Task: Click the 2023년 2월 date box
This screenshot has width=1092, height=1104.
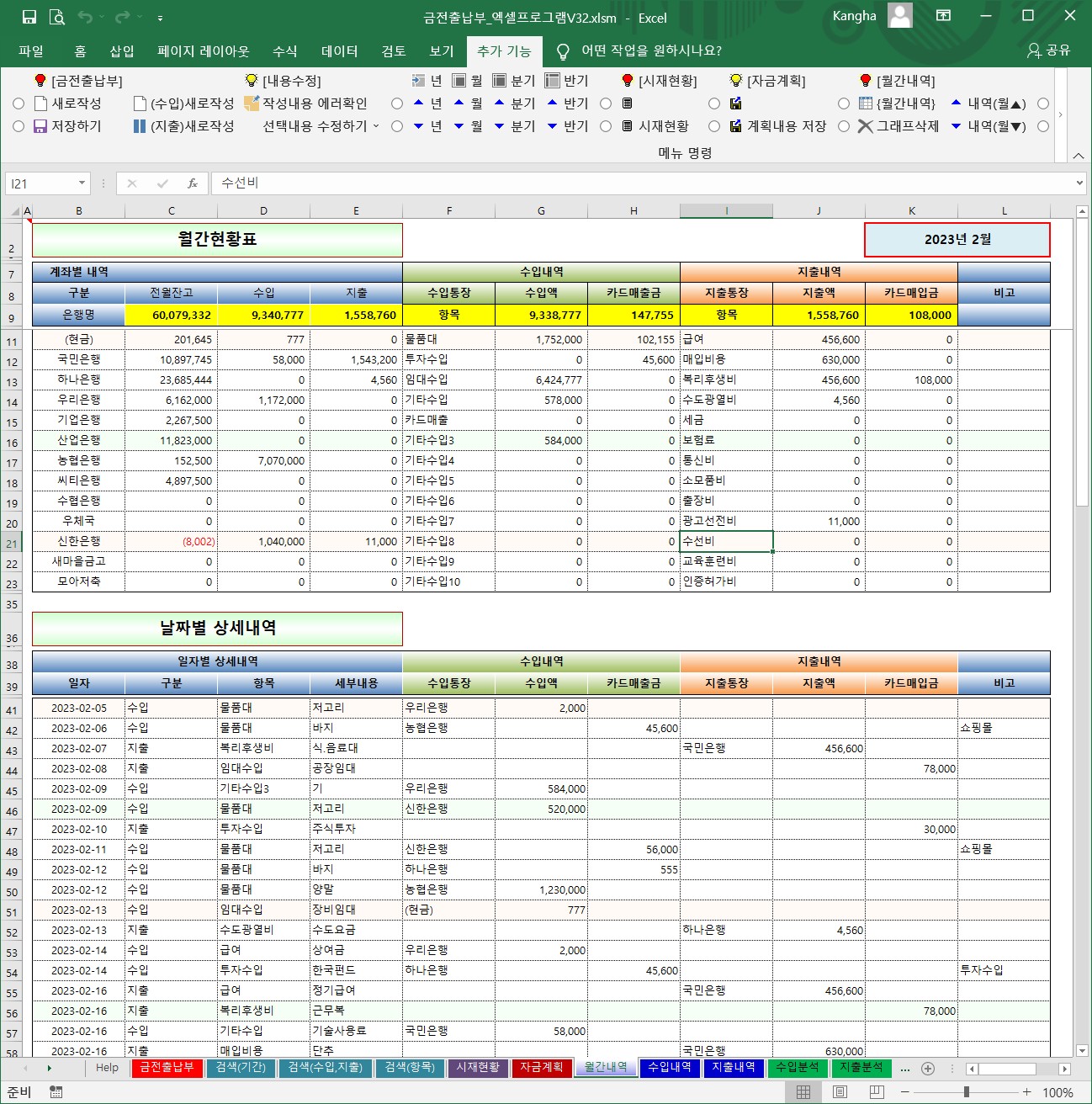Action: (957, 240)
